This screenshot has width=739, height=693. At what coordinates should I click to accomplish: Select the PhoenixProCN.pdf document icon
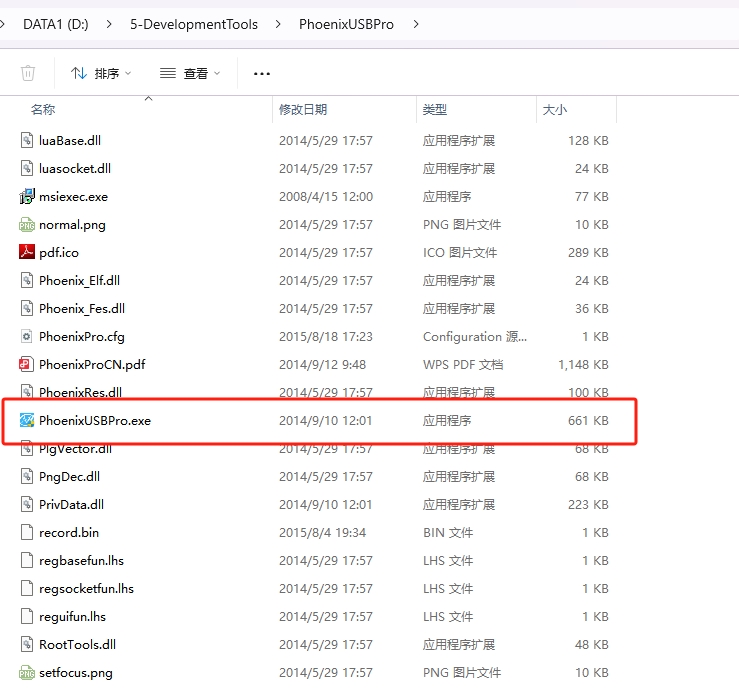coord(27,365)
